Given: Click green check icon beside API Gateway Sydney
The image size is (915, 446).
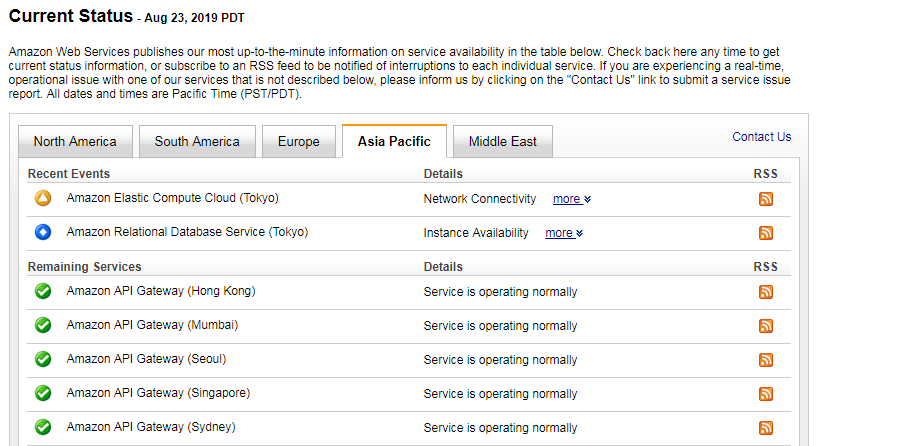Looking at the screenshot, I should (43, 427).
